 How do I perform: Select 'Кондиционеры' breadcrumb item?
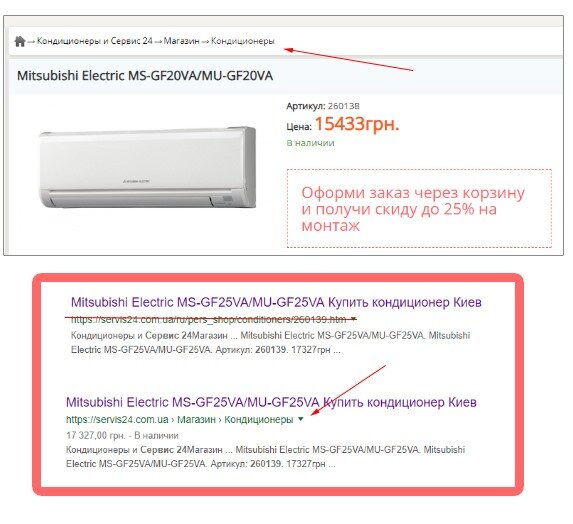(x=243, y=41)
